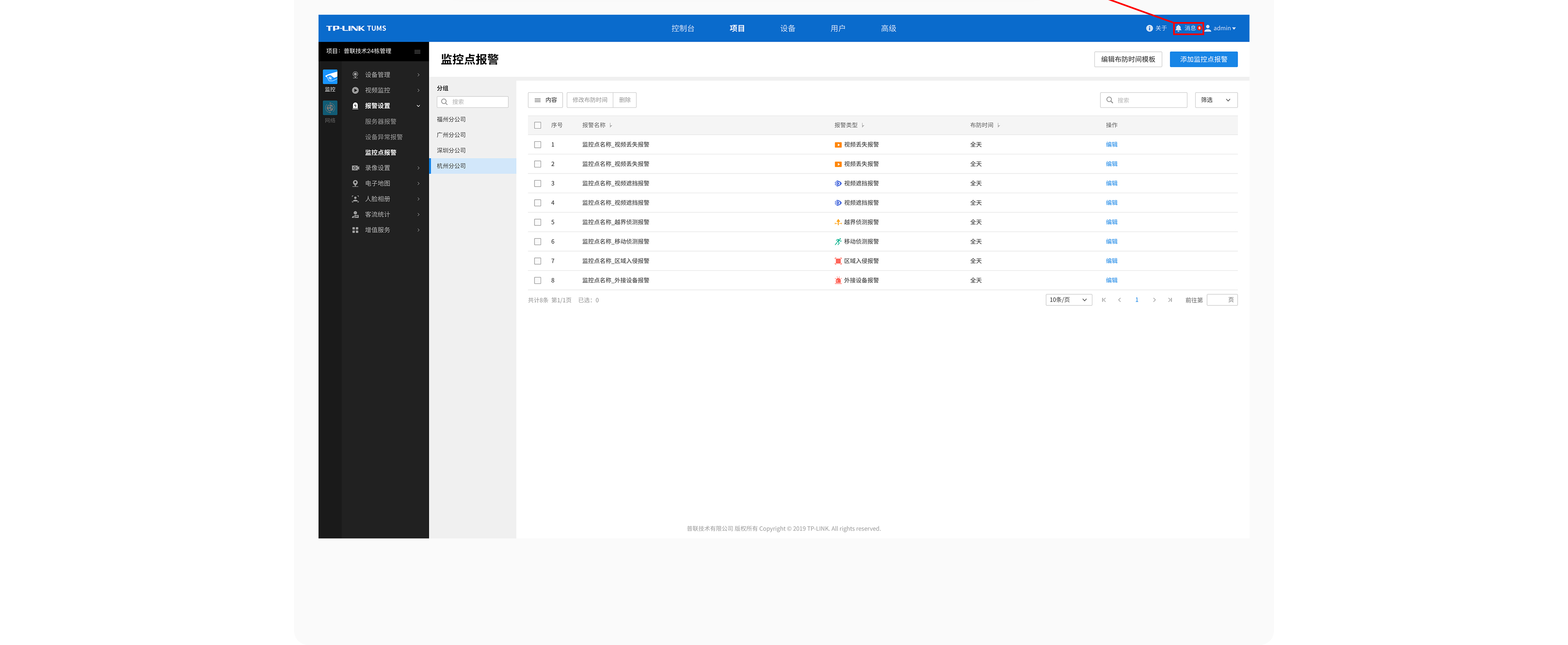
Task: Click the 视频监控 play icon
Action: pos(356,90)
